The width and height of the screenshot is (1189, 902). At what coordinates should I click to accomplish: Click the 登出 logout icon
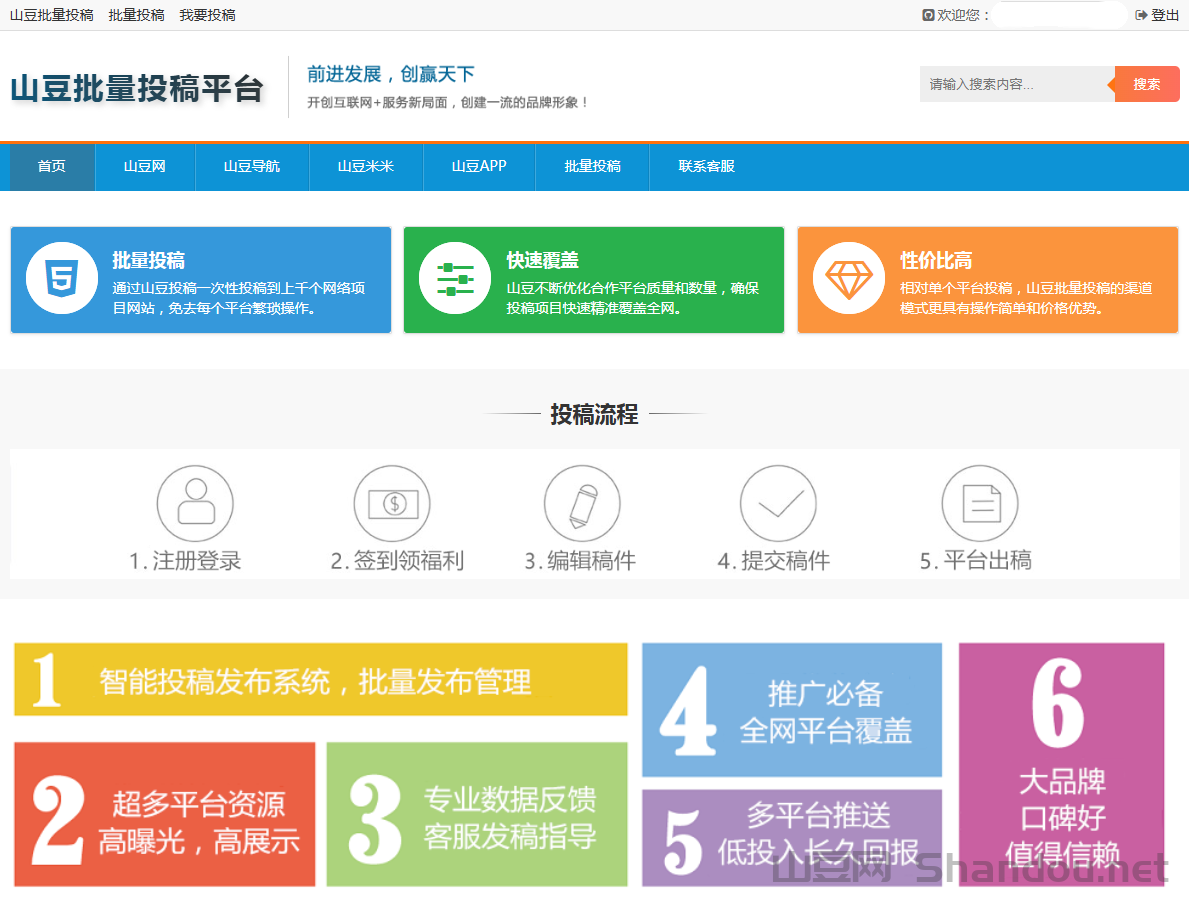point(1140,15)
